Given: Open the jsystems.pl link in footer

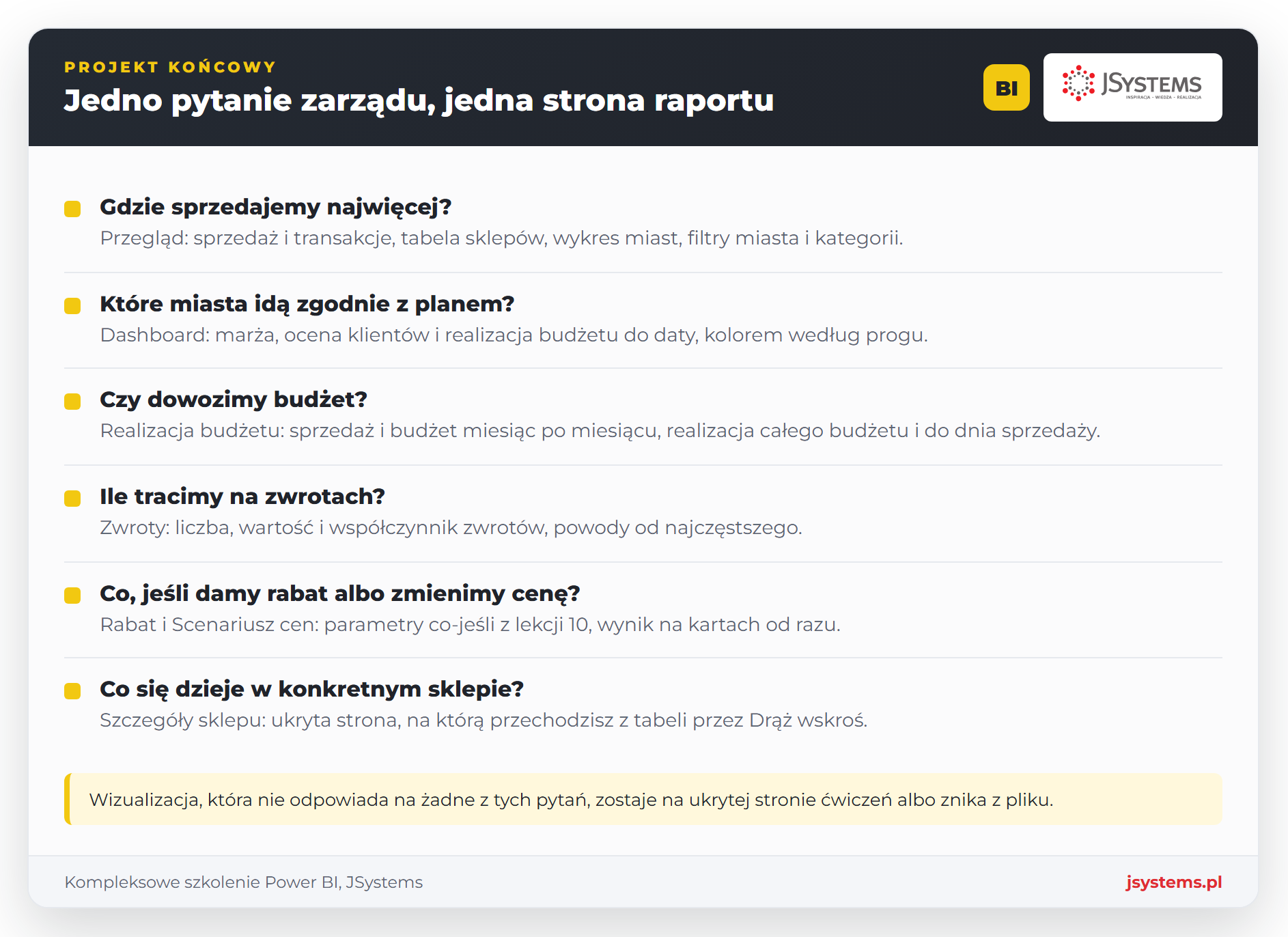Looking at the screenshot, I should tap(1174, 882).
